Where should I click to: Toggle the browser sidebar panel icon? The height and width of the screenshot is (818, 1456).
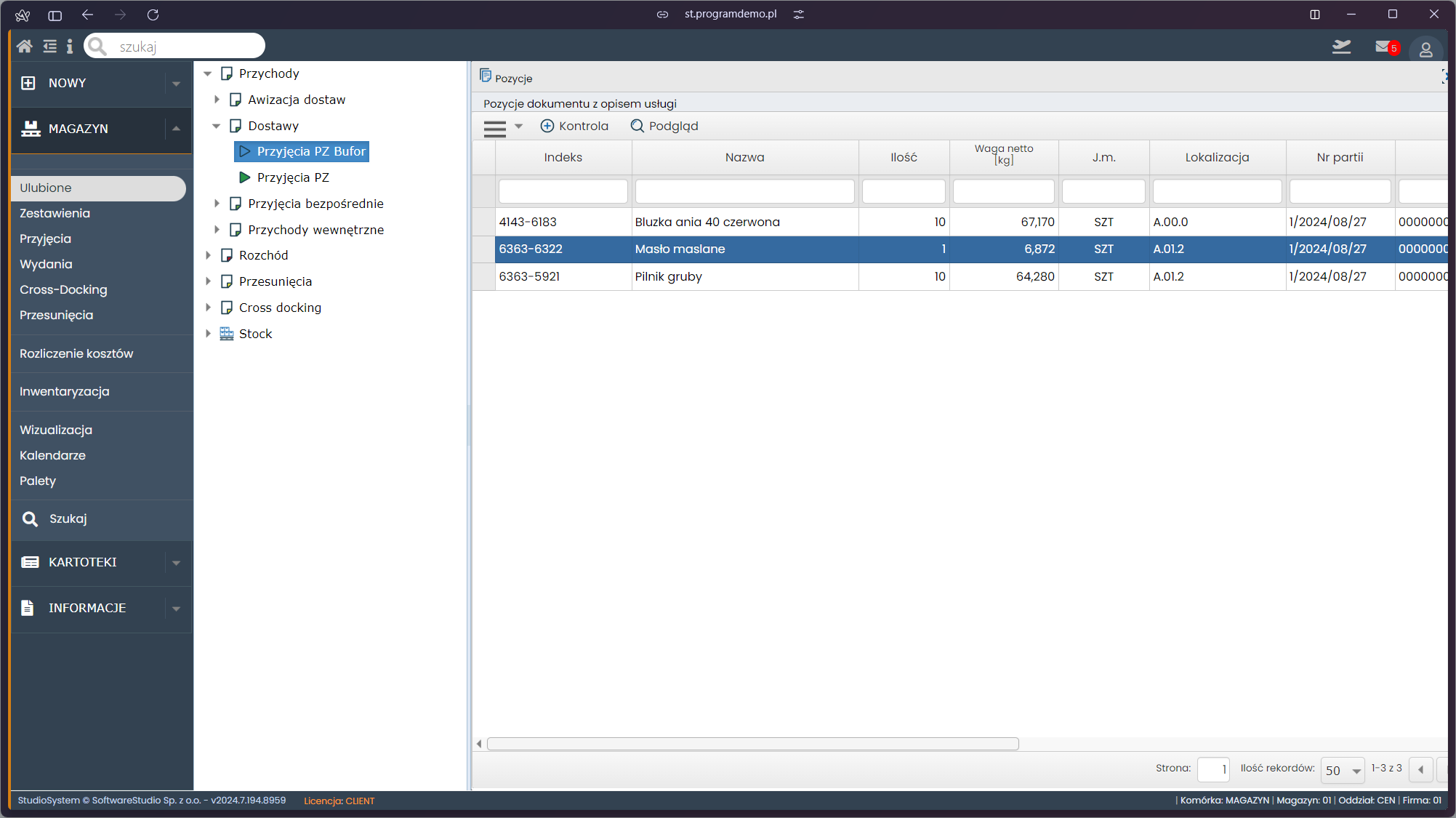pyautogui.click(x=55, y=15)
